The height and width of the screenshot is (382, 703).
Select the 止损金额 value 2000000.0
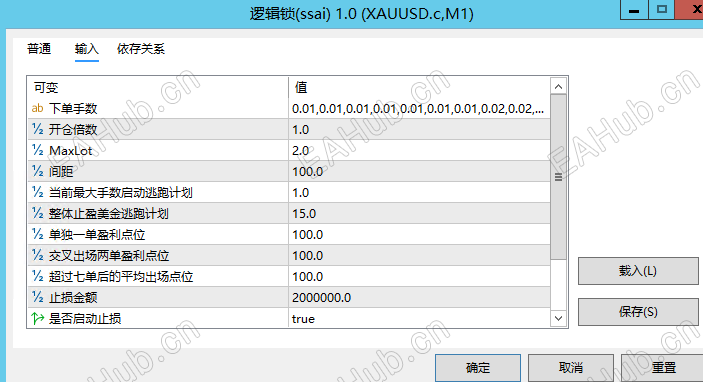[x=419, y=297]
